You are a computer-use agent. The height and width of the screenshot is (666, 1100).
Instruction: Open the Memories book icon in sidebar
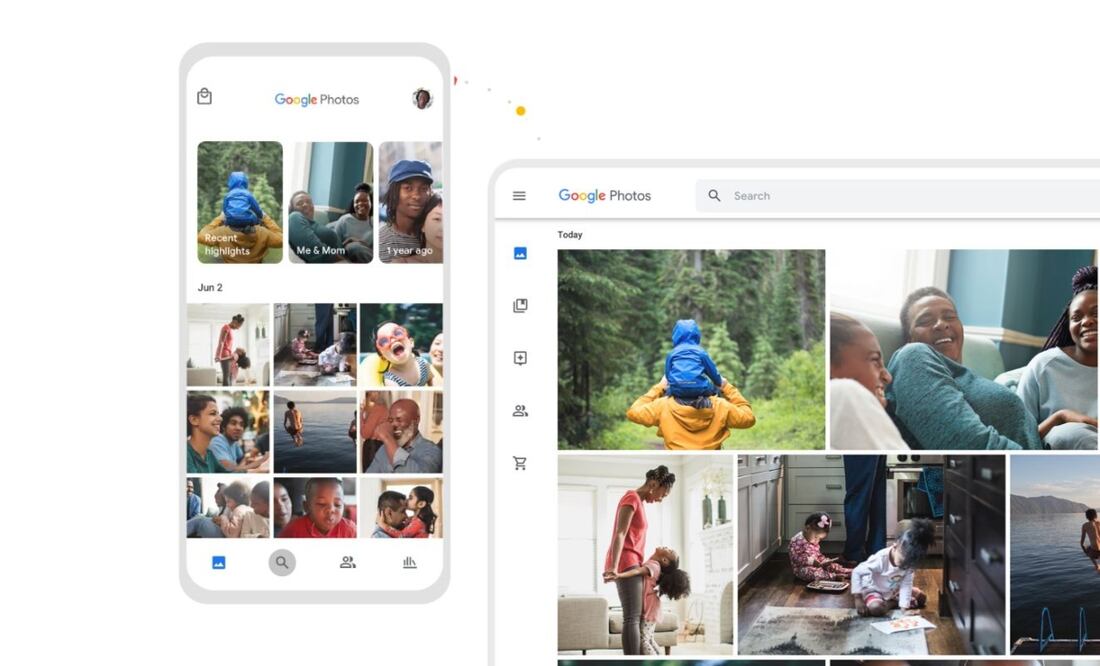pyautogui.click(x=519, y=306)
